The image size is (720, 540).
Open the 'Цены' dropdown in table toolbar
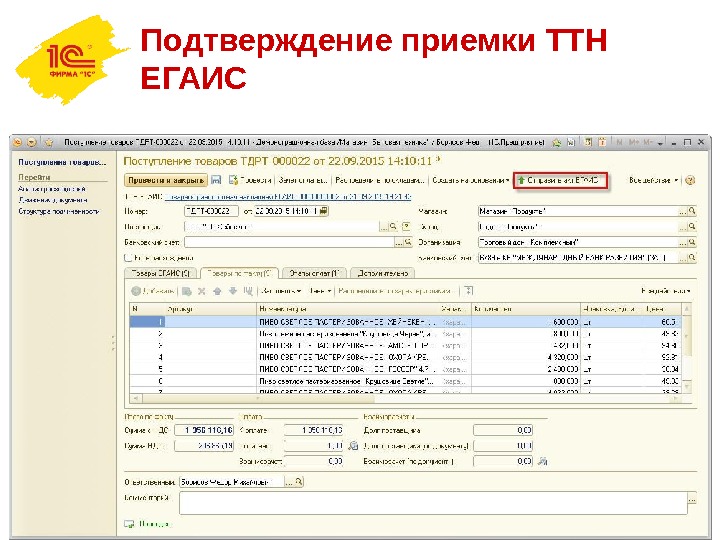tap(321, 291)
